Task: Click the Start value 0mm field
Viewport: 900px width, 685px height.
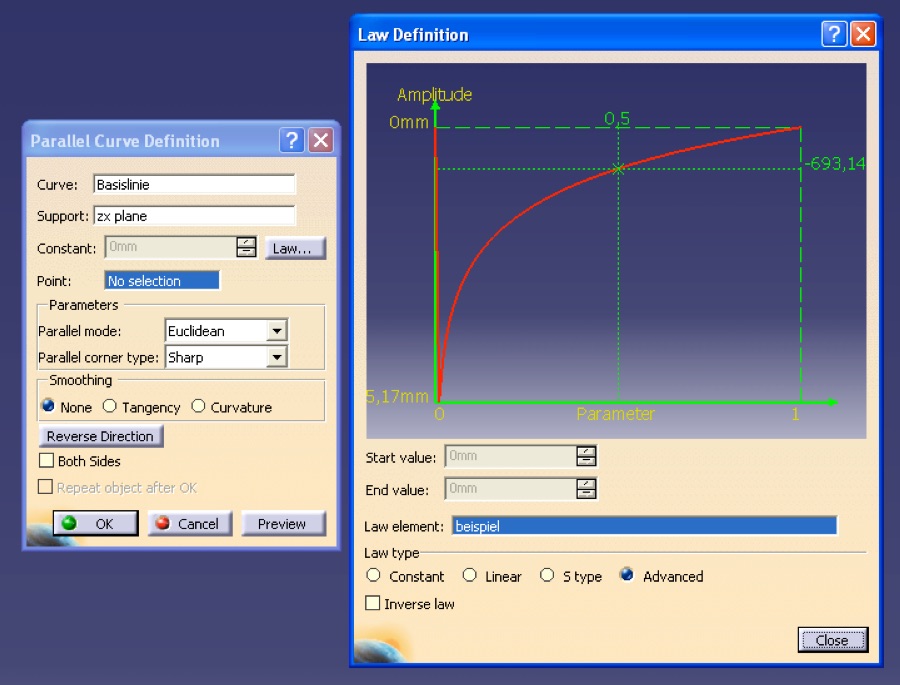Action: click(510, 456)
